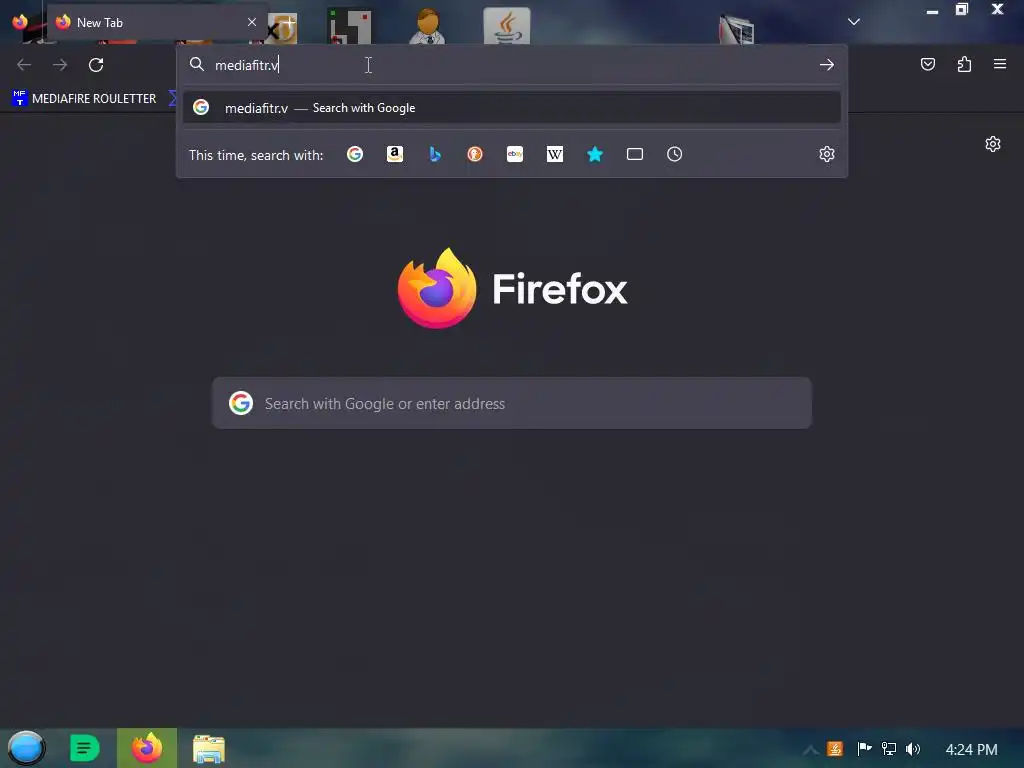Search in History clock icon
The image size is (1024, 768).
pos(675,154)
